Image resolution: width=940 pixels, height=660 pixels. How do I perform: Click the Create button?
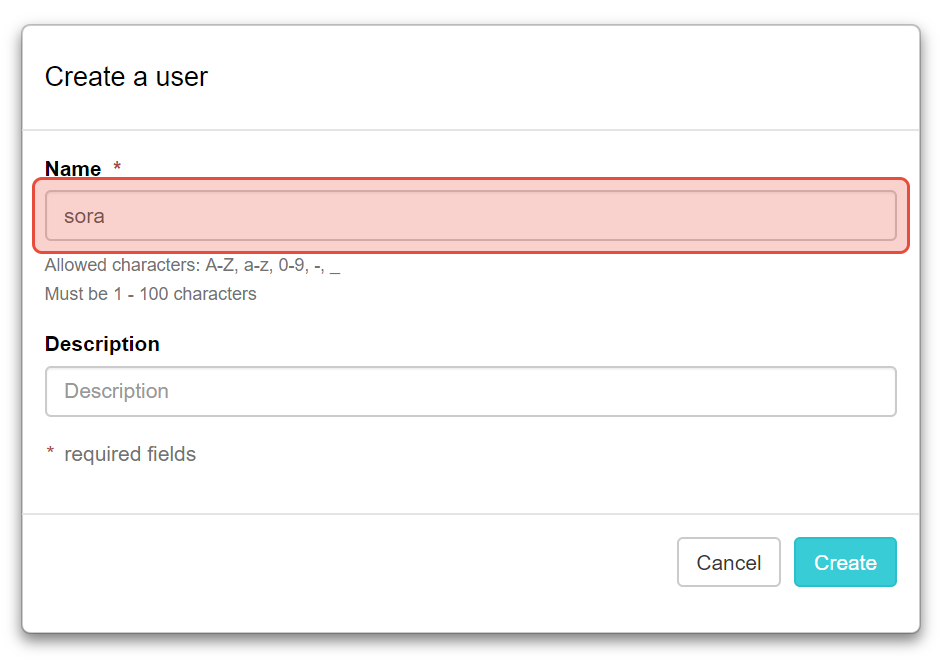point(845,563)
